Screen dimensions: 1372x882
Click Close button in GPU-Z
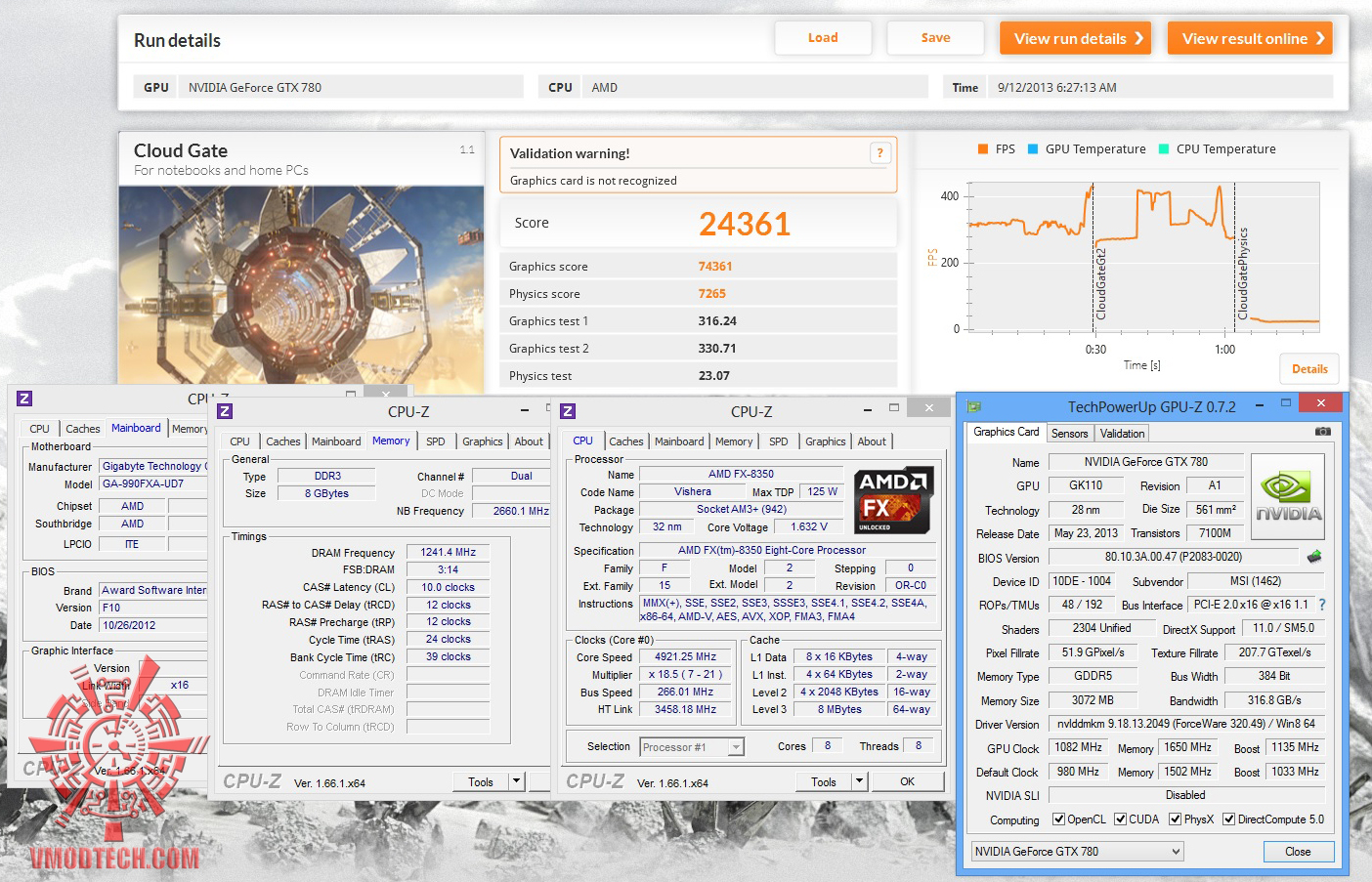(x=1298, y=852)
